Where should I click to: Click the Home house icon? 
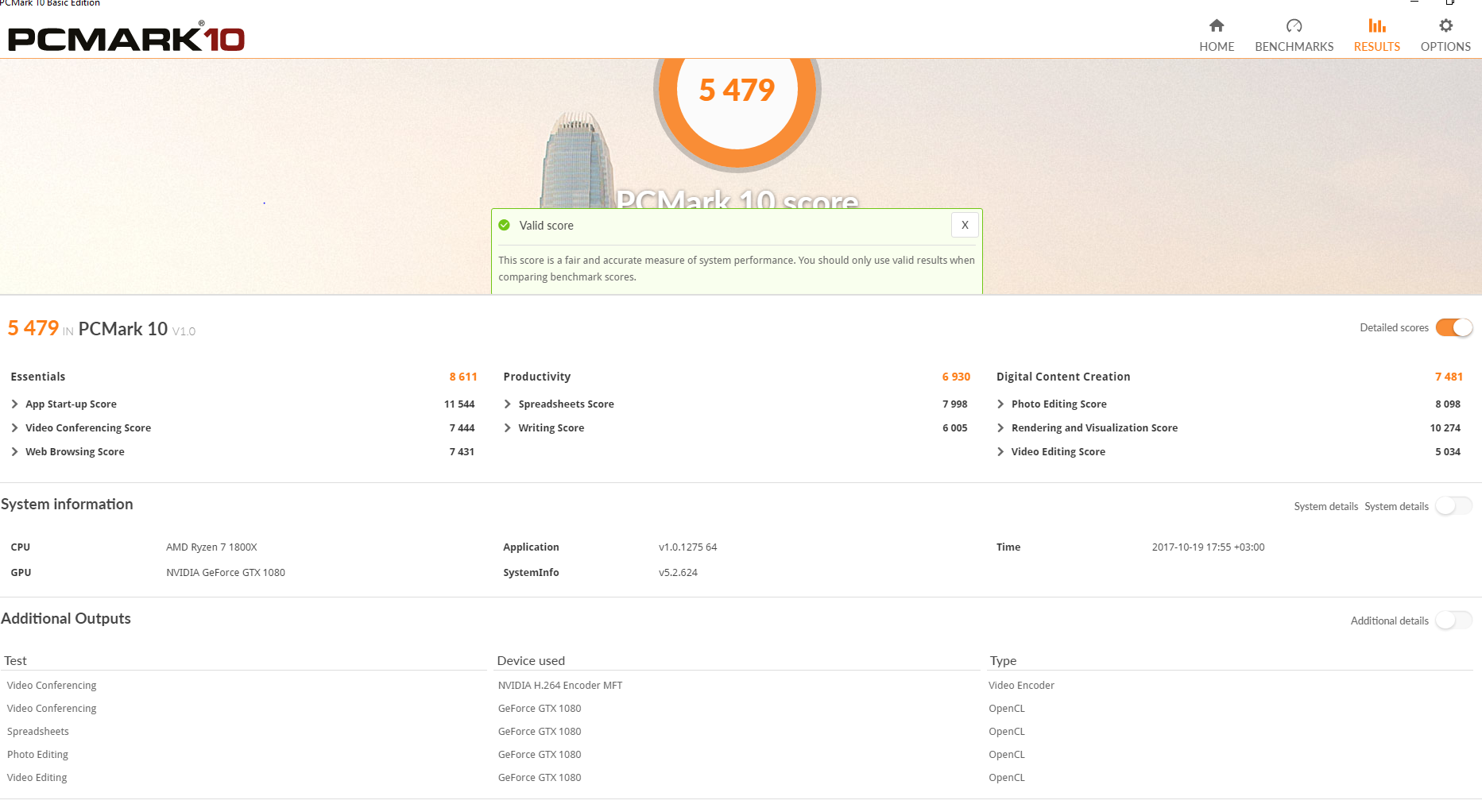coord(1217,25)
